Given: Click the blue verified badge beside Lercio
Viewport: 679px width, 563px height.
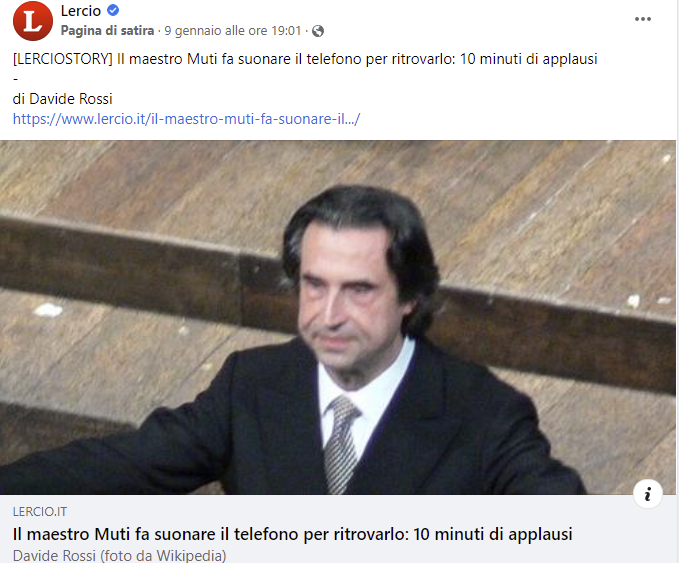Looking at the screenshot, I should pyautogui.click(x=113, y=10).
